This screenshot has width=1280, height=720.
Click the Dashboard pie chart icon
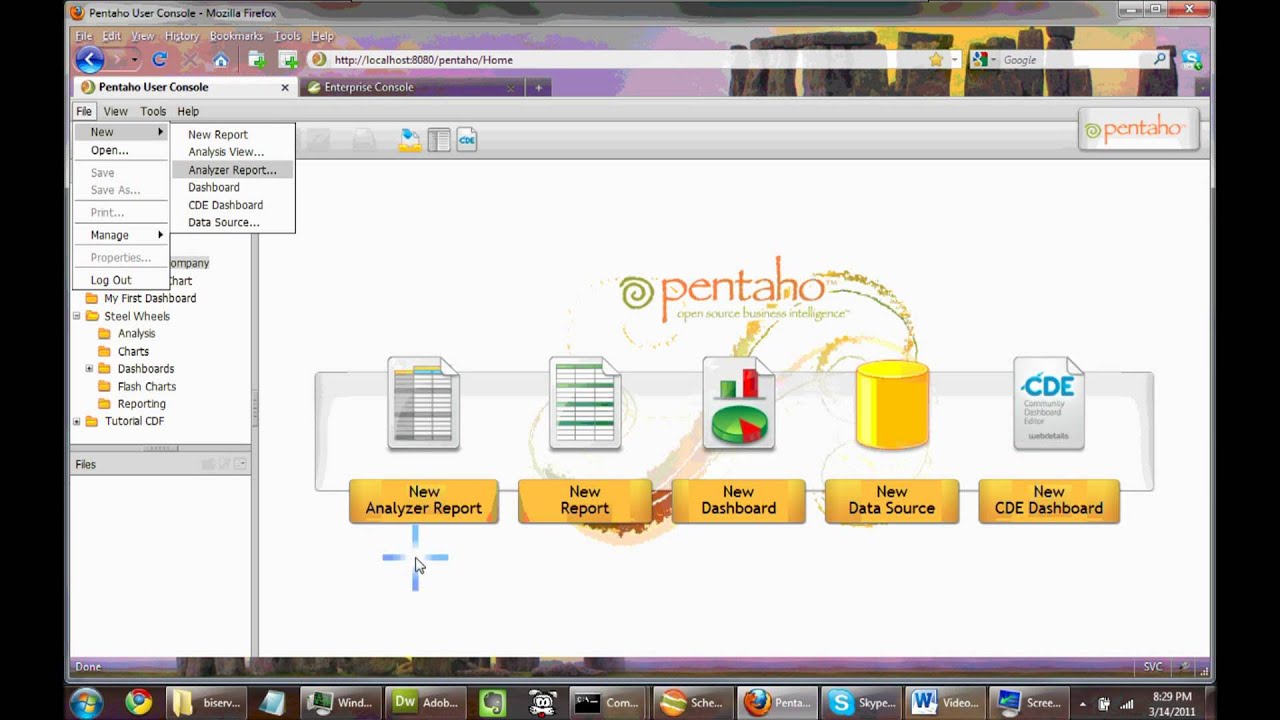coord(739,403)
